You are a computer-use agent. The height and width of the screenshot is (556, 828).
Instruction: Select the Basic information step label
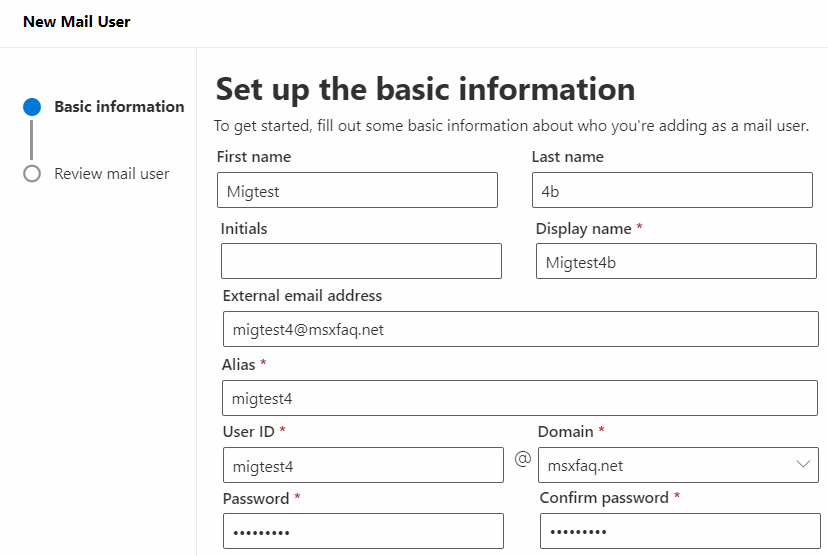point(119,107)
